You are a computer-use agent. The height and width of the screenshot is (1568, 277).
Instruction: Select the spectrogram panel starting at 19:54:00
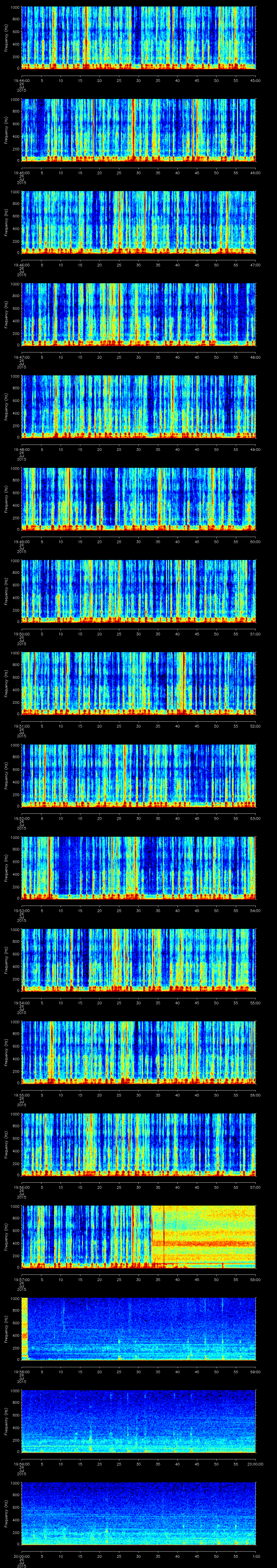pyautogui.click(x=139, y=960)
